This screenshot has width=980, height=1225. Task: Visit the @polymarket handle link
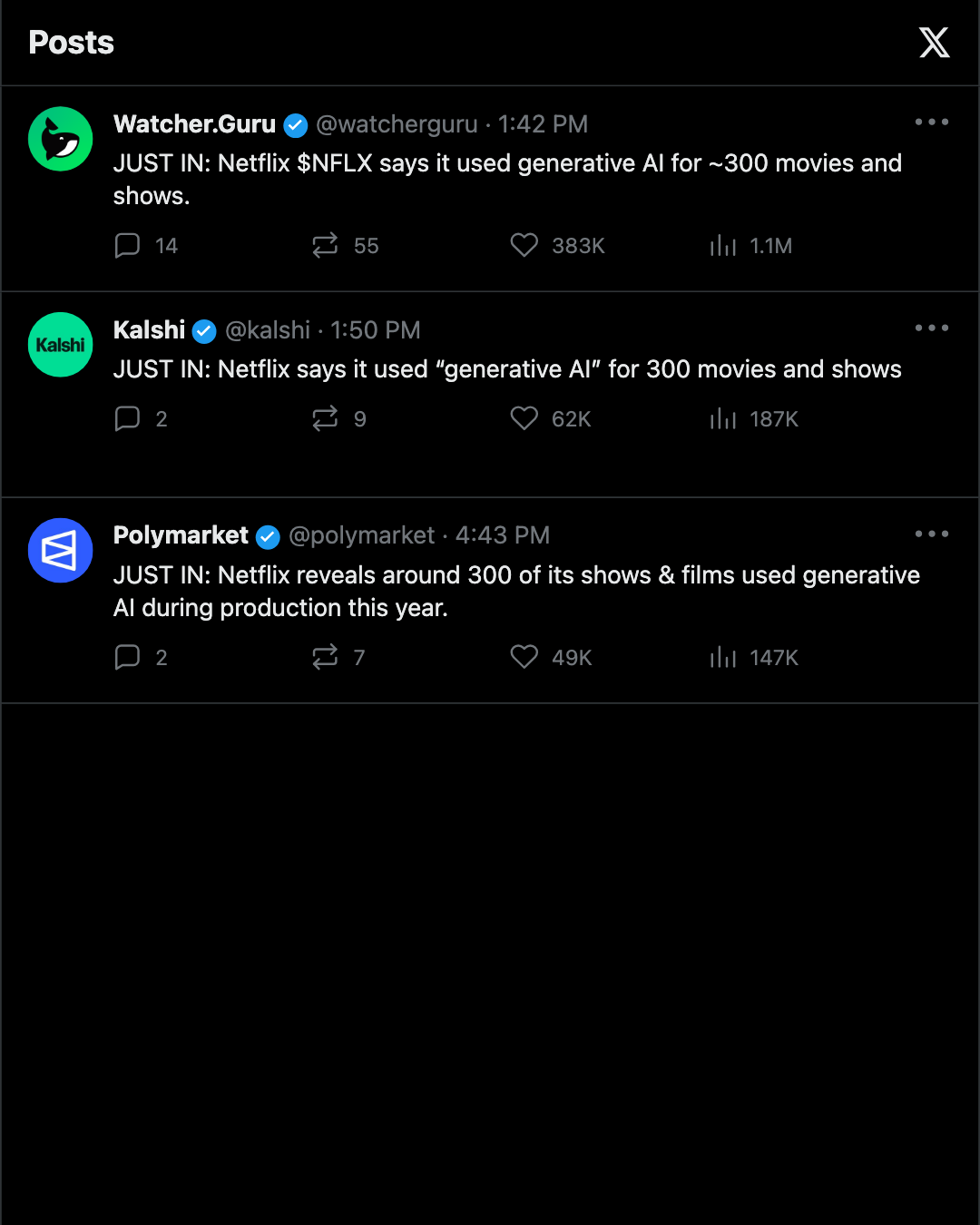(362, 535)
